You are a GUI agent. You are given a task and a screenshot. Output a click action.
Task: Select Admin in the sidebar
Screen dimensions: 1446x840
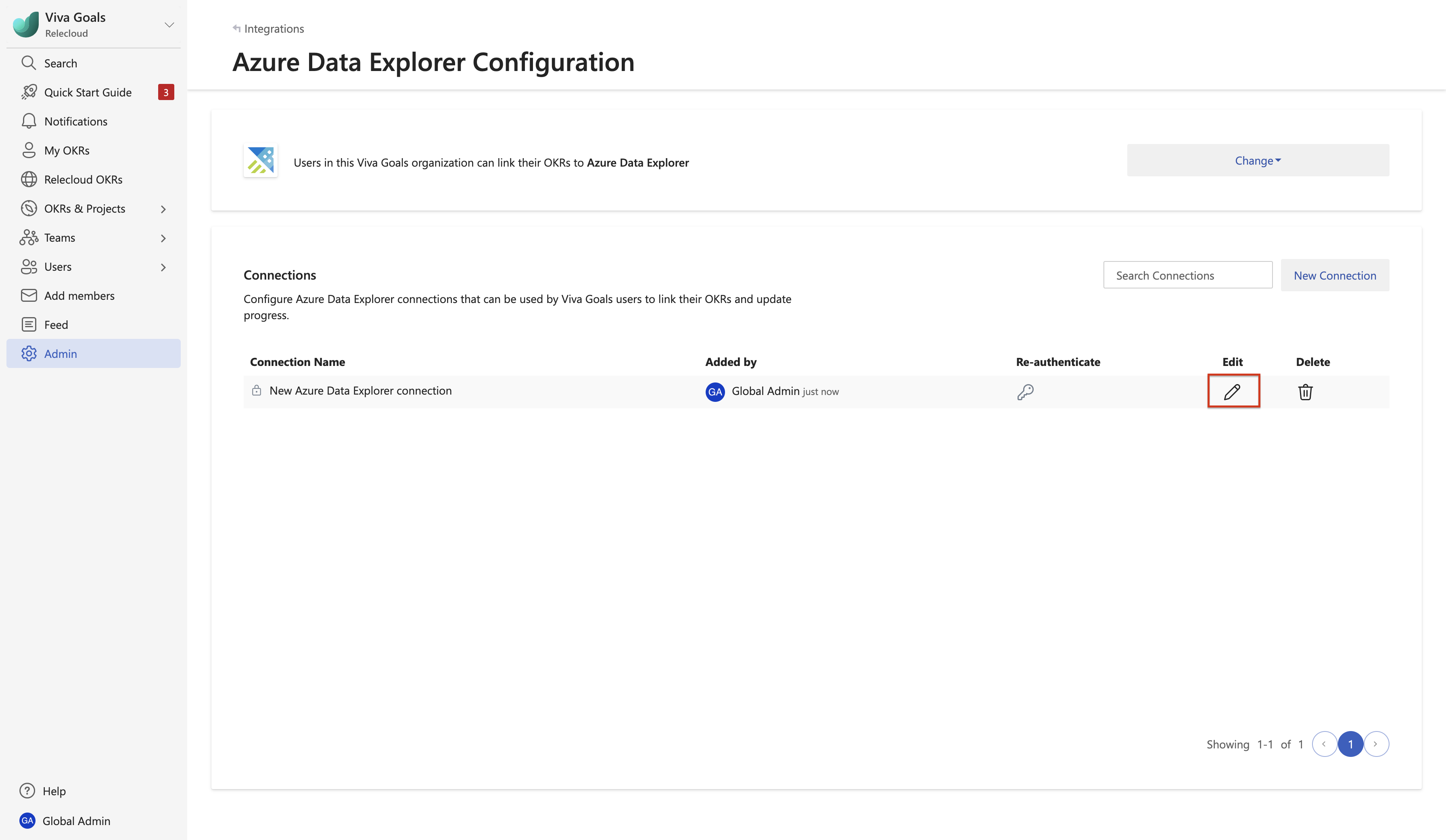60,353
